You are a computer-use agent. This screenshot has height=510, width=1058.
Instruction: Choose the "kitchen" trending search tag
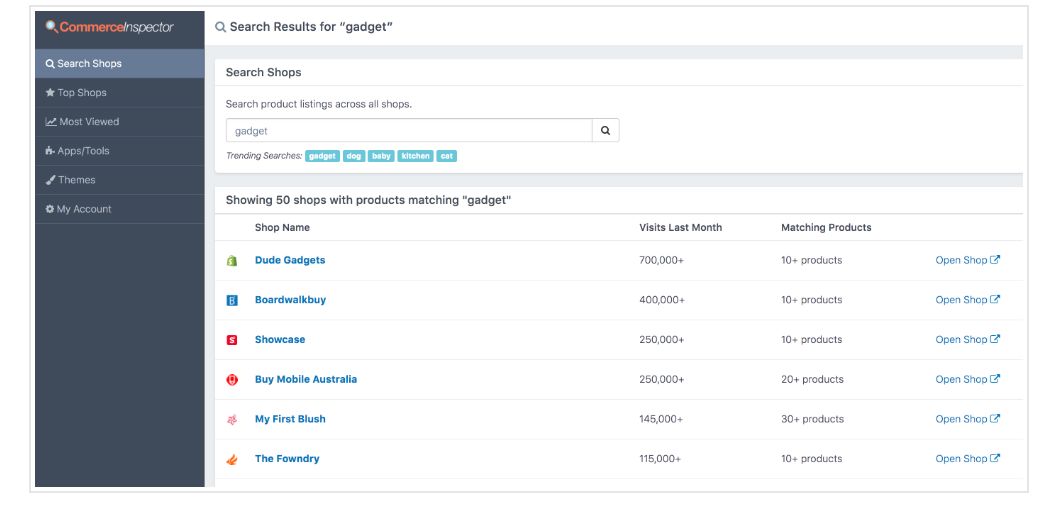tap(415, 156)
